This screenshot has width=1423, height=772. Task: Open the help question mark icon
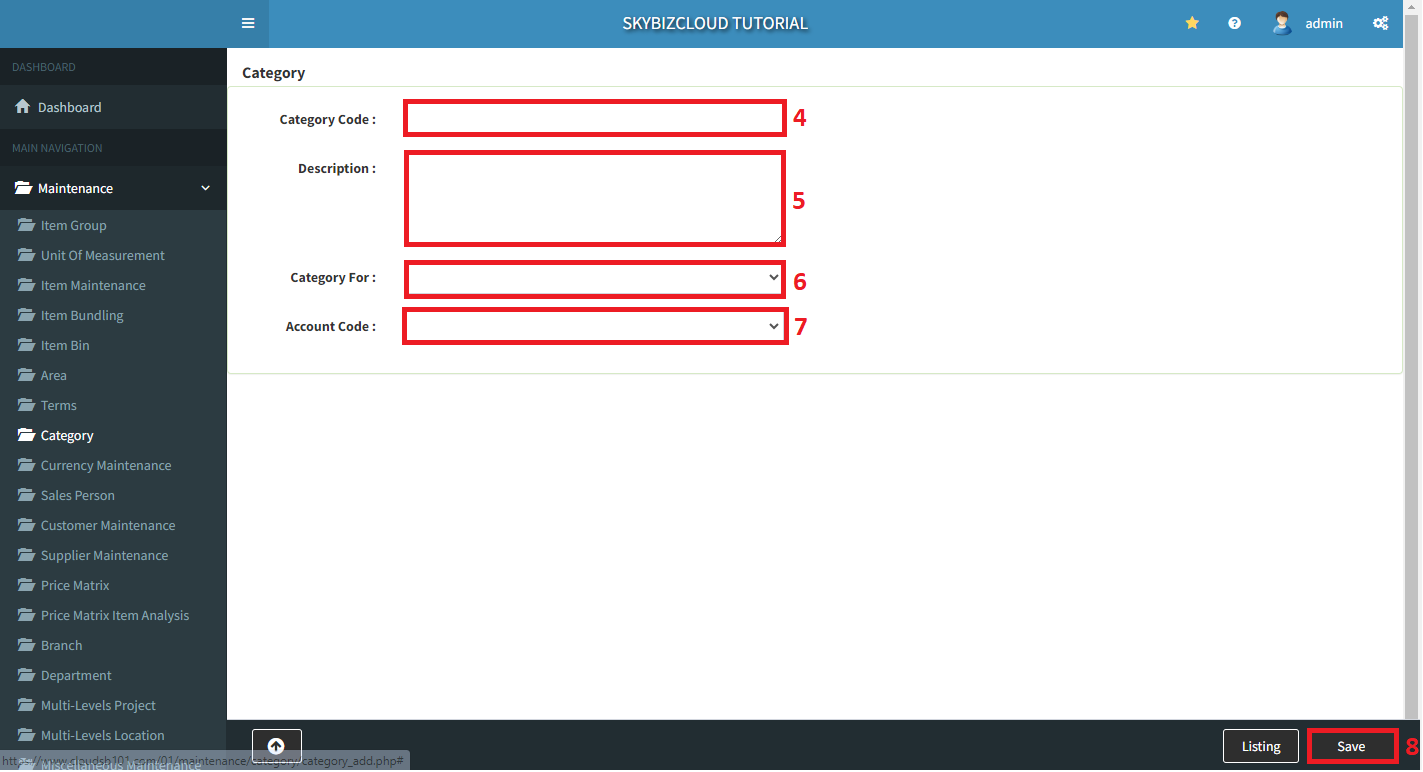pos(1235,23)
